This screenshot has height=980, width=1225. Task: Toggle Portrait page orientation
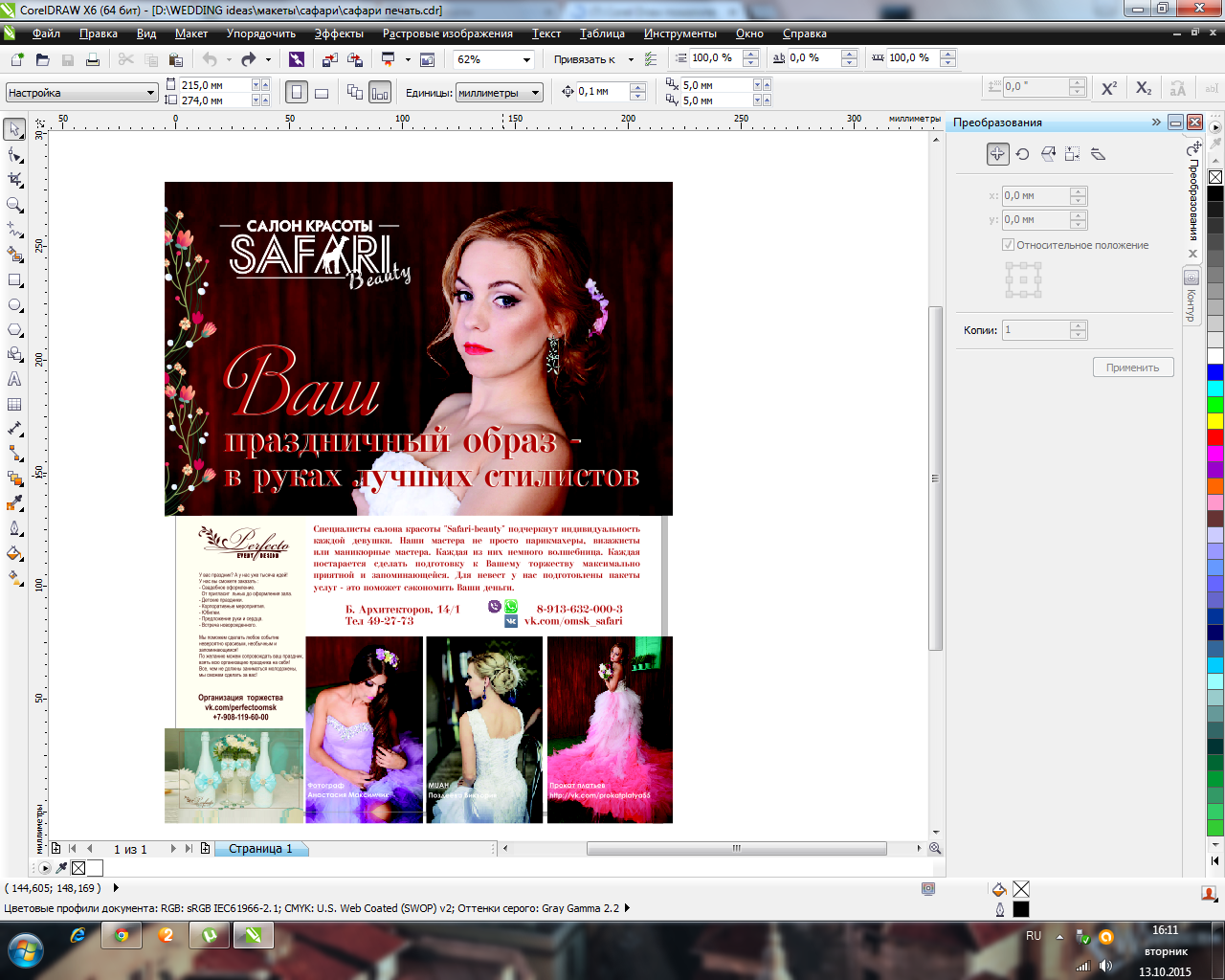point(297,93)
